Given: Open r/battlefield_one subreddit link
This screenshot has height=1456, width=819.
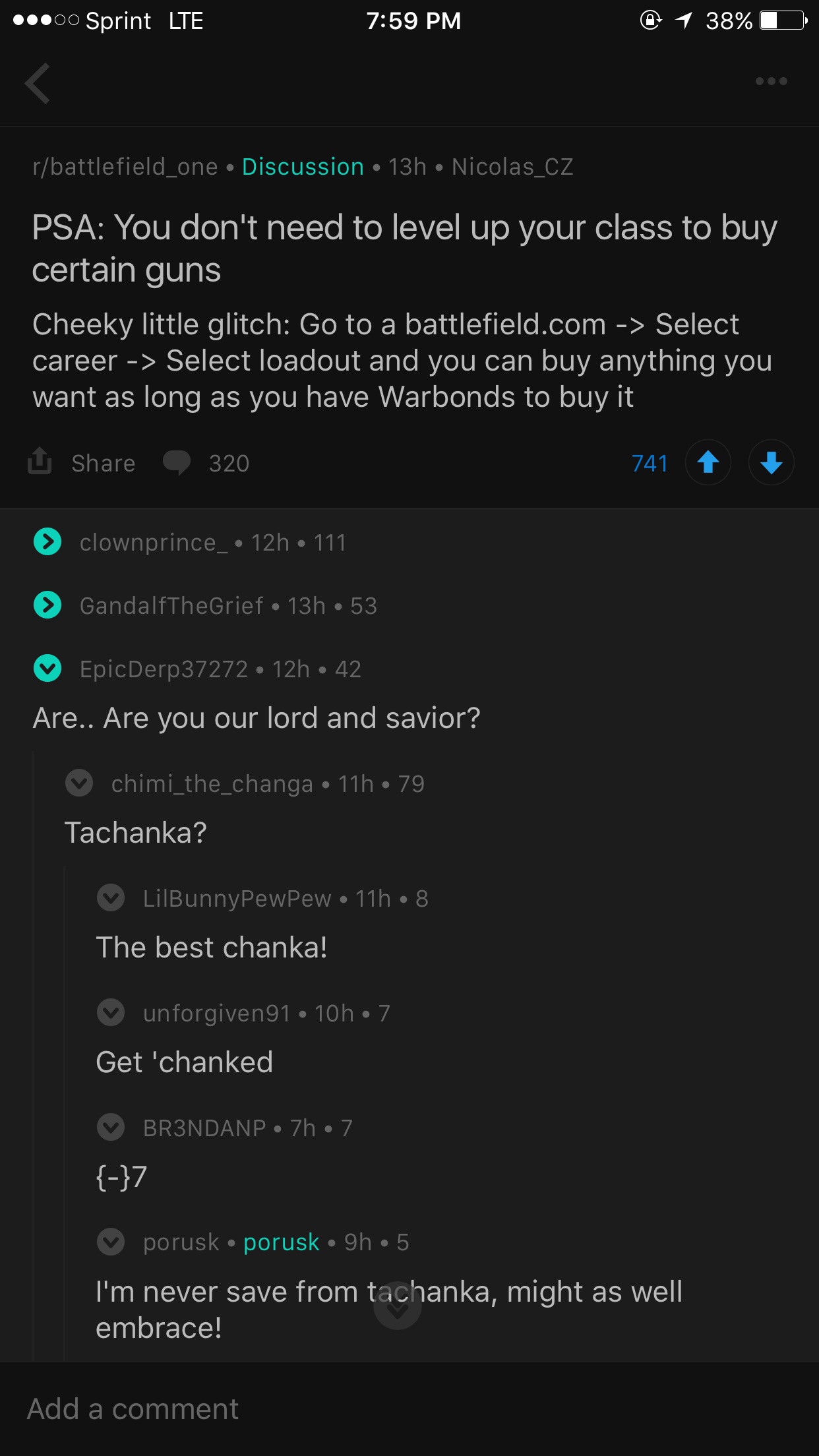Looking at the screenshot, I should (125, 167).
